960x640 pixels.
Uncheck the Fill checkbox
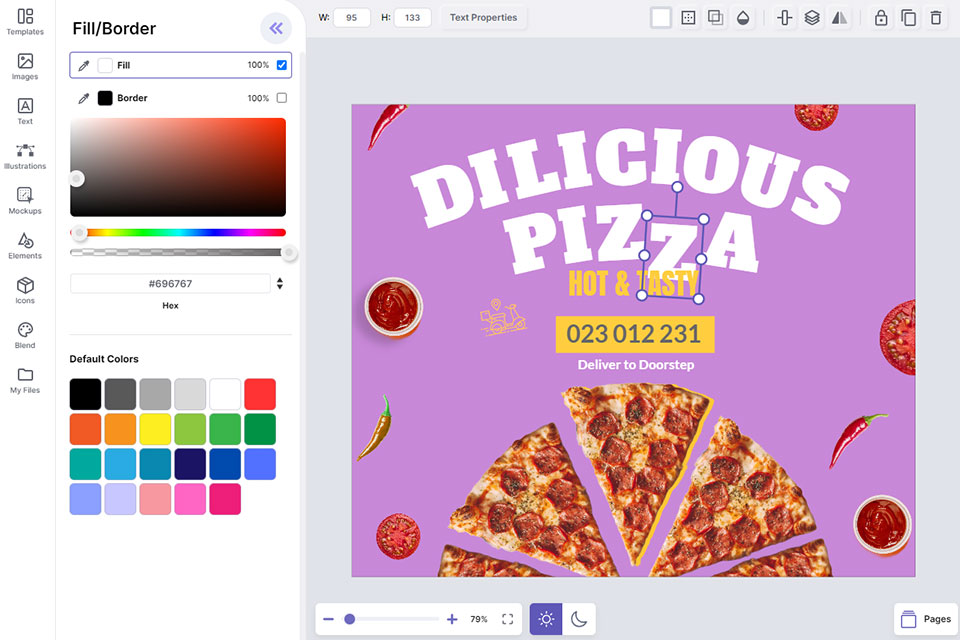point(282,65)
